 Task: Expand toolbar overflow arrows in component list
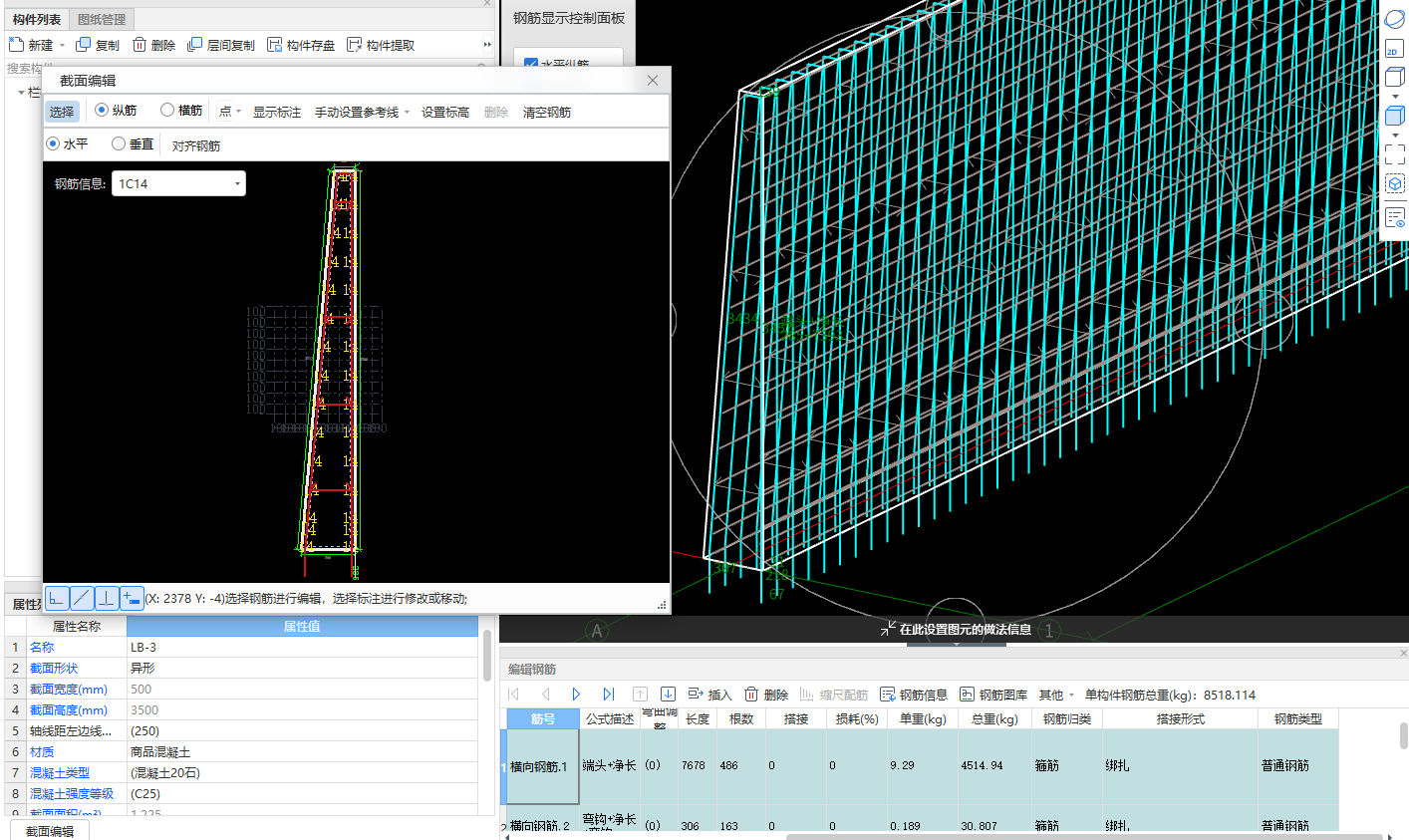pos(487,45)
